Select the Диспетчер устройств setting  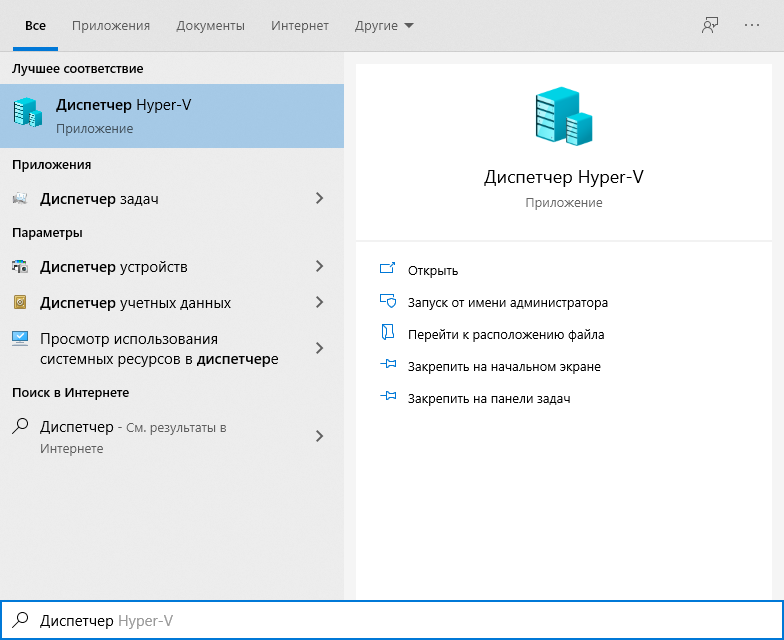click(172, 266)
